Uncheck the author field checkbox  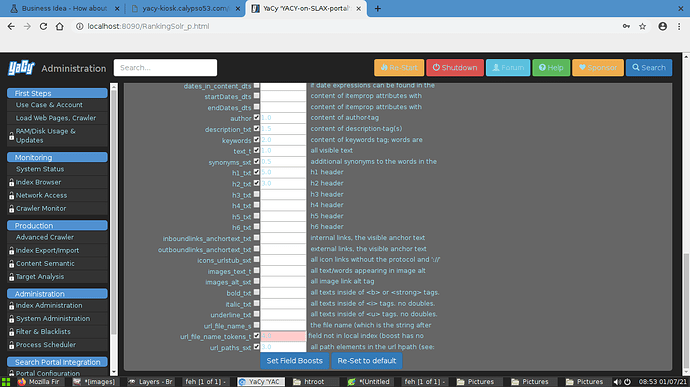[x=257, y=118]
